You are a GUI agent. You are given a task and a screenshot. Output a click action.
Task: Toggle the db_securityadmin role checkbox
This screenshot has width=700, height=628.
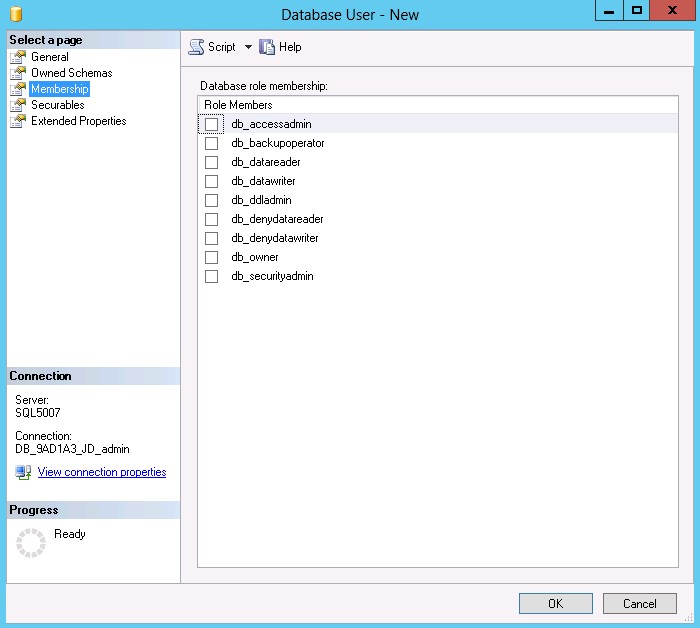211,276
